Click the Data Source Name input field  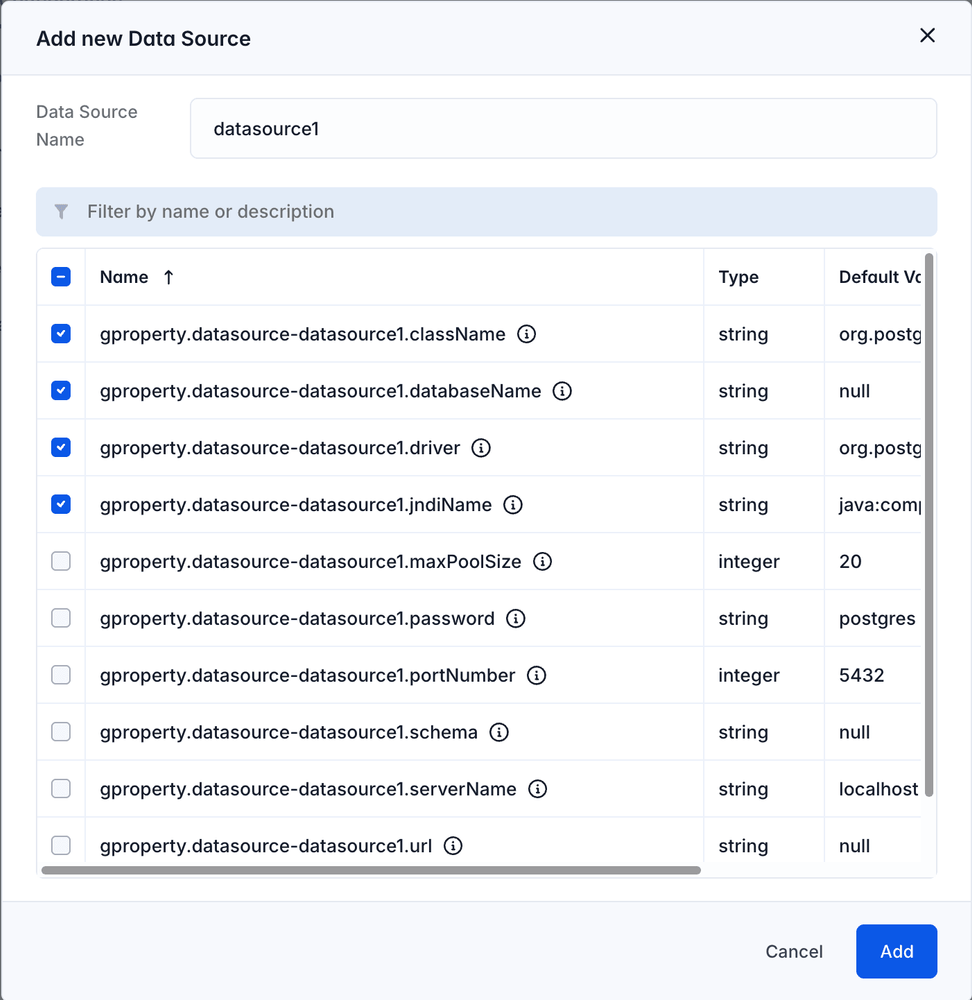pos(562,128)
